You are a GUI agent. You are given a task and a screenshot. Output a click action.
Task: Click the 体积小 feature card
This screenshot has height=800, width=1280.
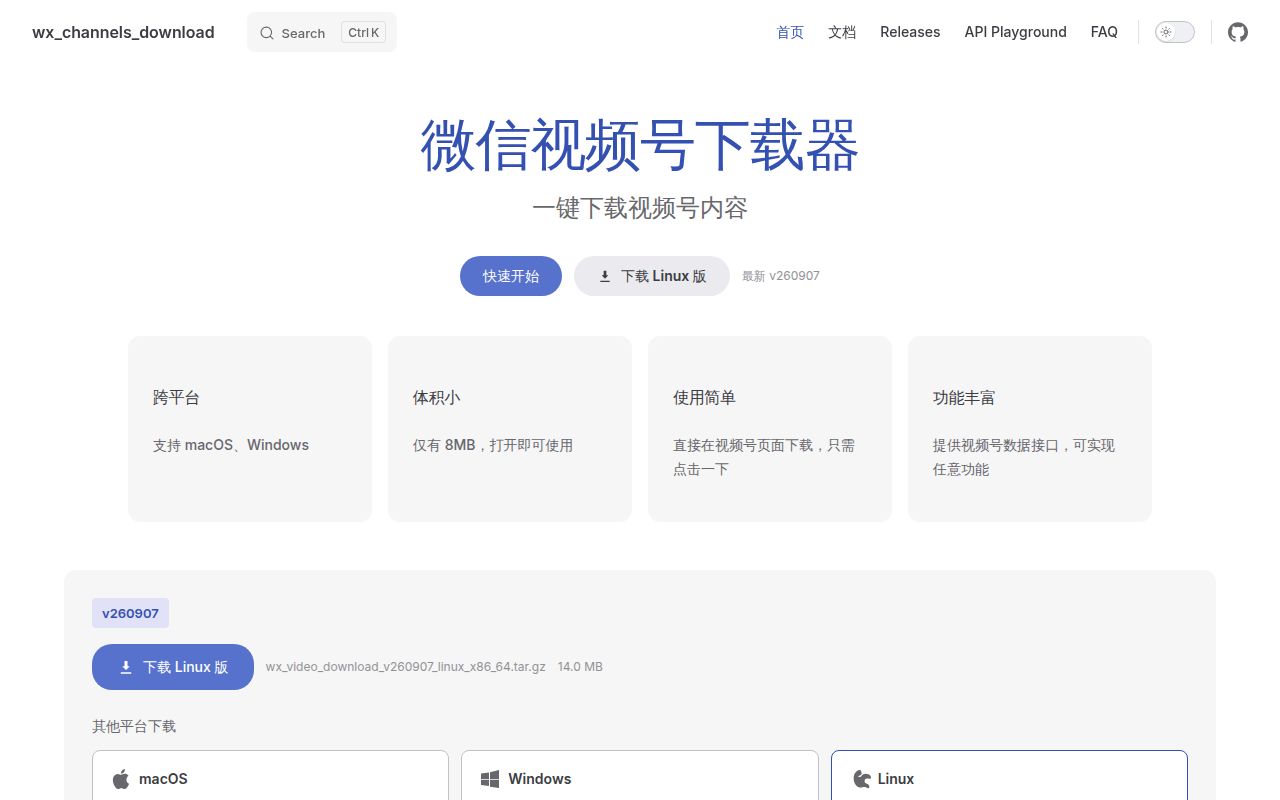pyautogui.click(x=510, y=428)
